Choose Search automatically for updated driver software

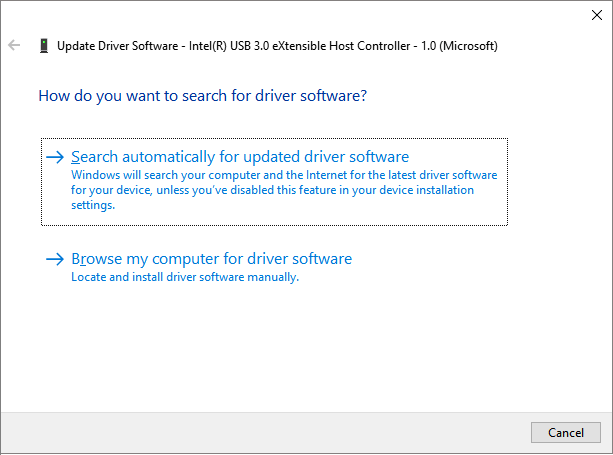pos(240,157)
